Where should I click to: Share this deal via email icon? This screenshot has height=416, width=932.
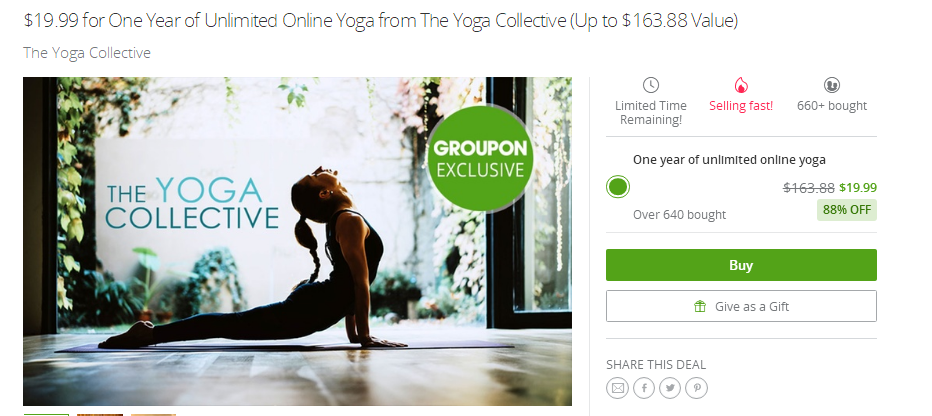click(x=618, y=389)
